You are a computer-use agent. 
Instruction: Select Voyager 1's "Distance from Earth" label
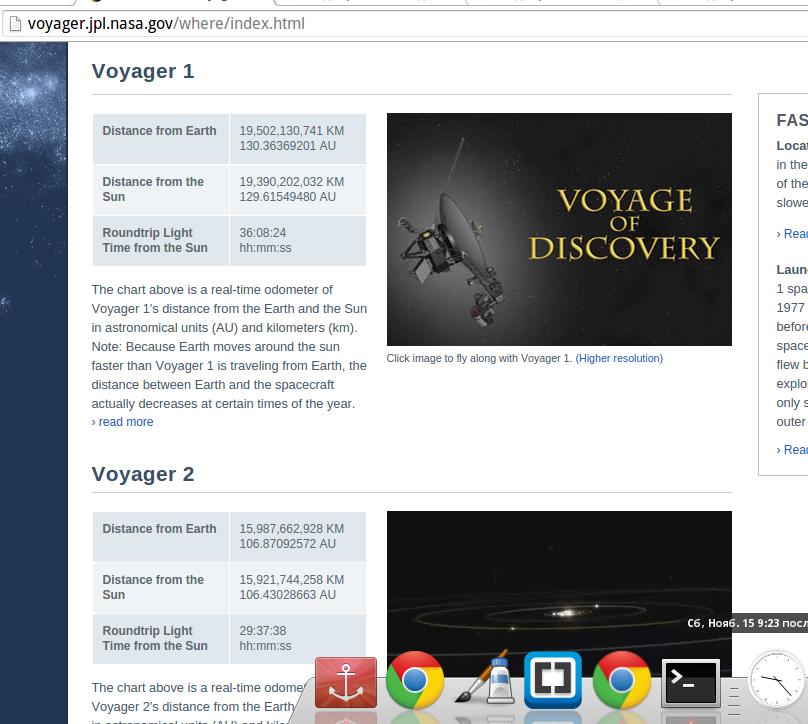pos(159,131)
